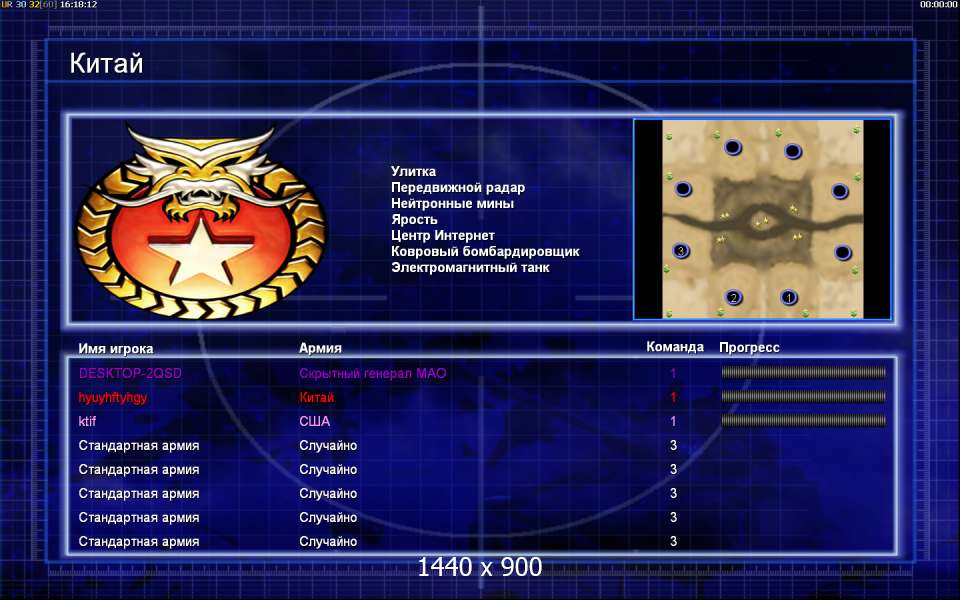Click the red "Китай" army cell

coord(317,397)
